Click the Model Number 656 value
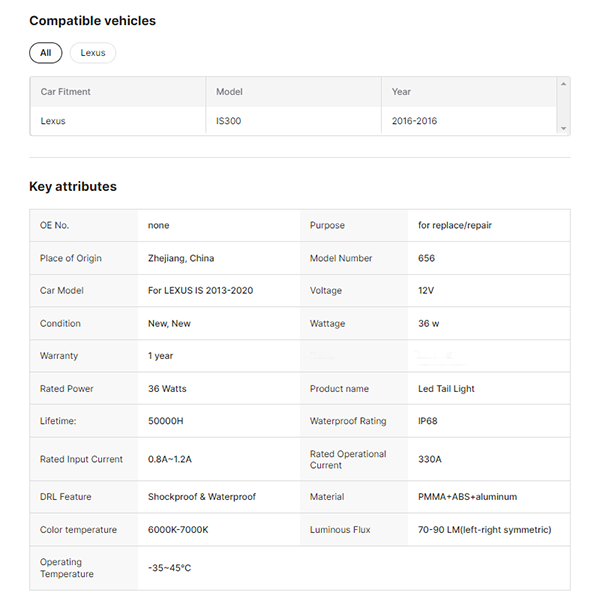 click(x=427, y=258)
